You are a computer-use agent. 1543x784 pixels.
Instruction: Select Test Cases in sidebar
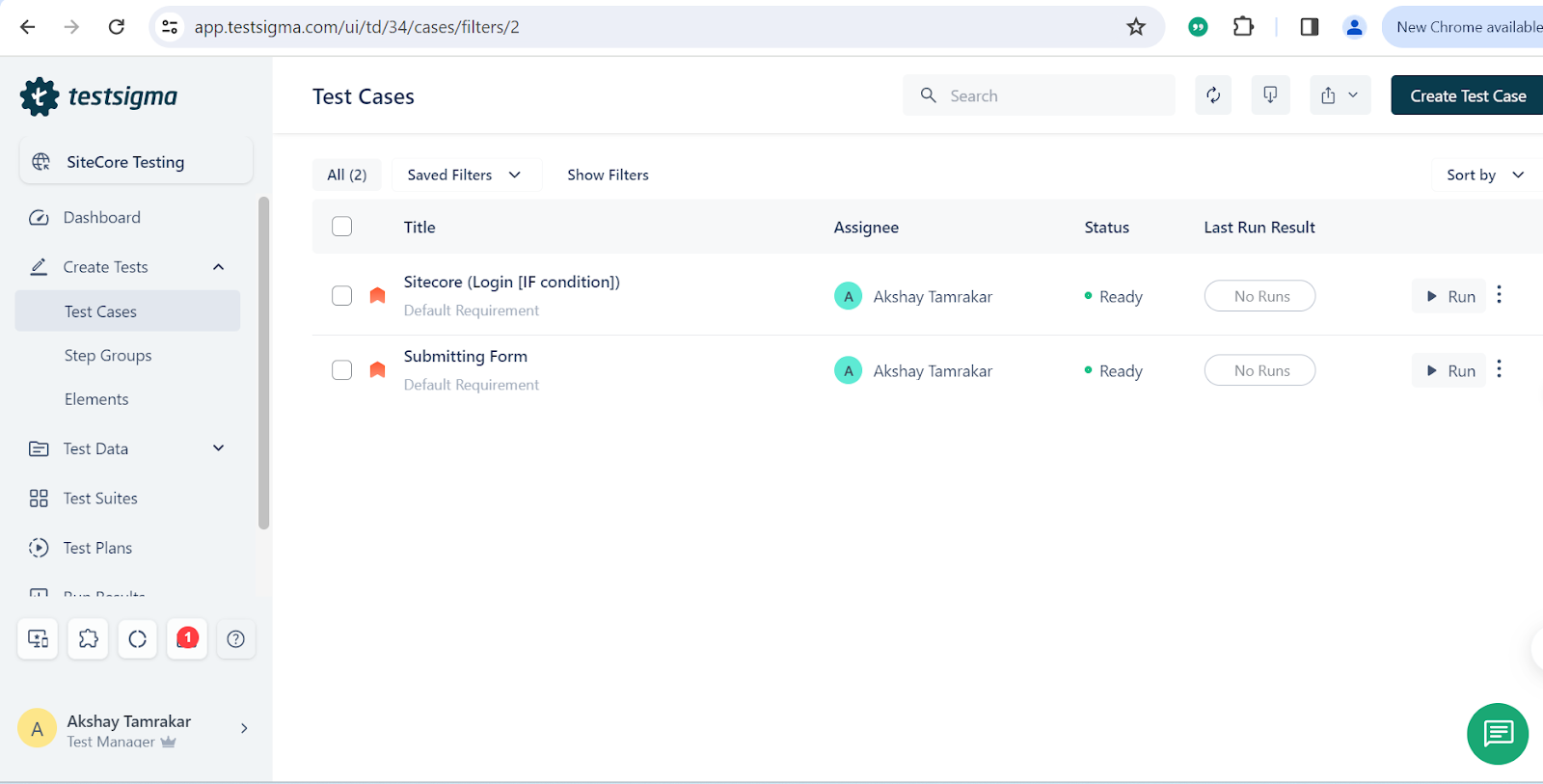point(127,311)
